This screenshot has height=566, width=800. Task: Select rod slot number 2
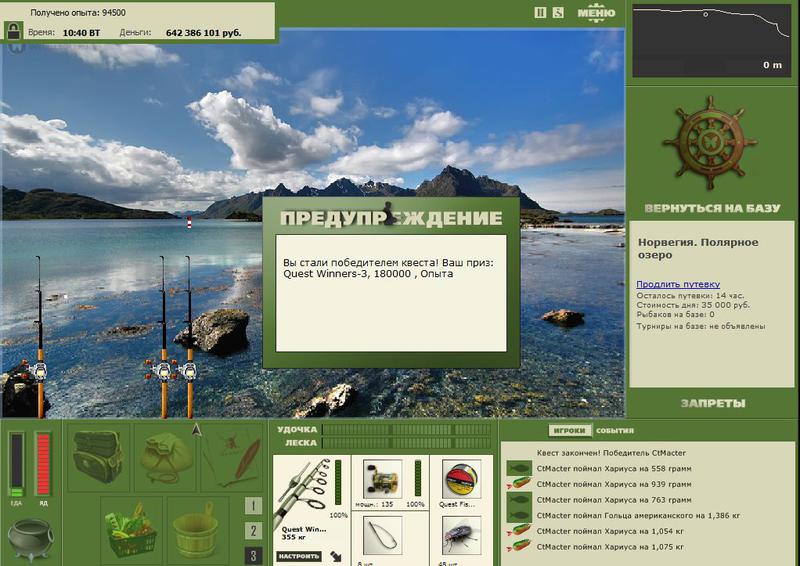pyautogui.click(x=253, y=531)
